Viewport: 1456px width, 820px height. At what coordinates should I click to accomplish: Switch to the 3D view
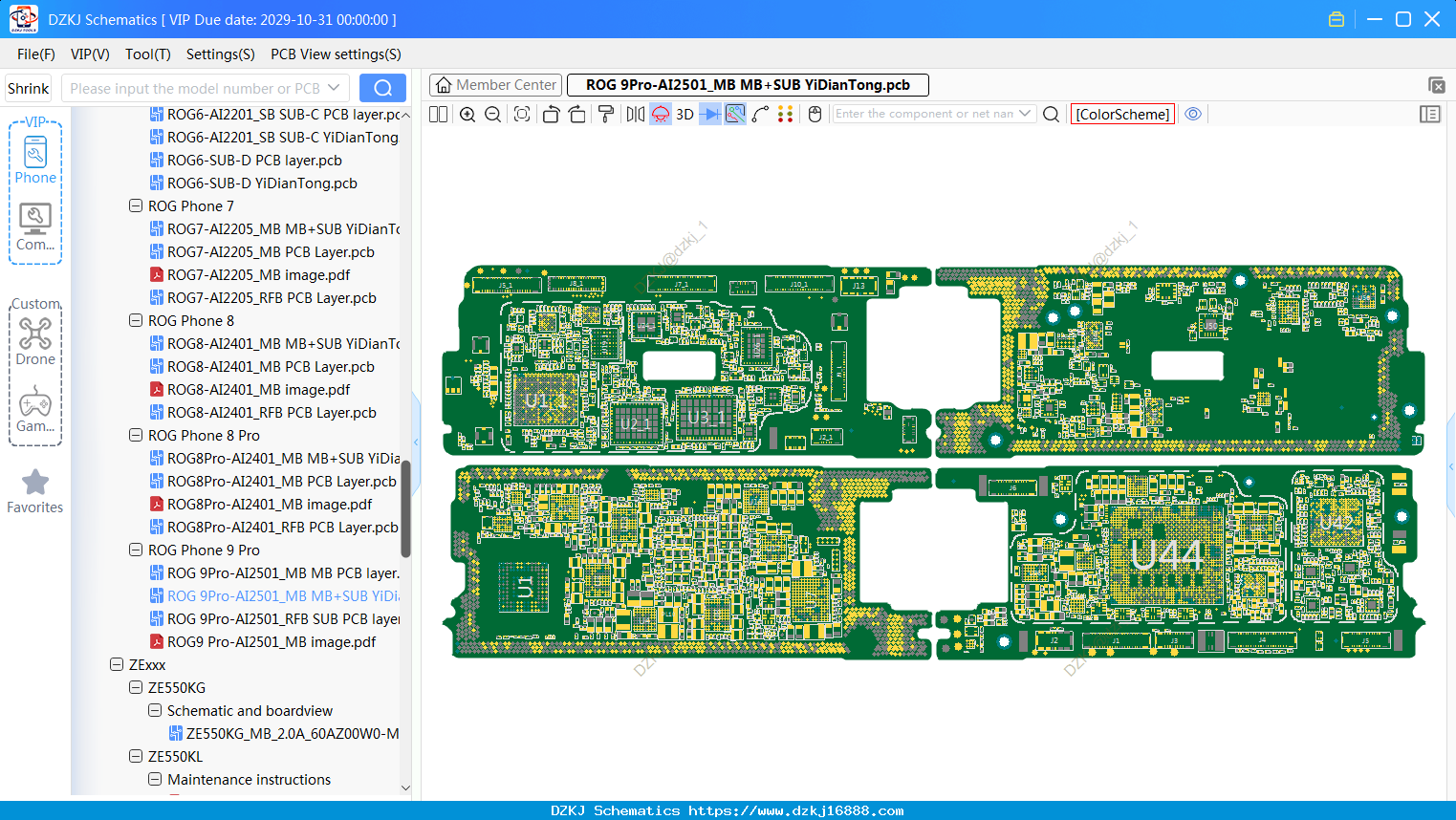(685, 115)
